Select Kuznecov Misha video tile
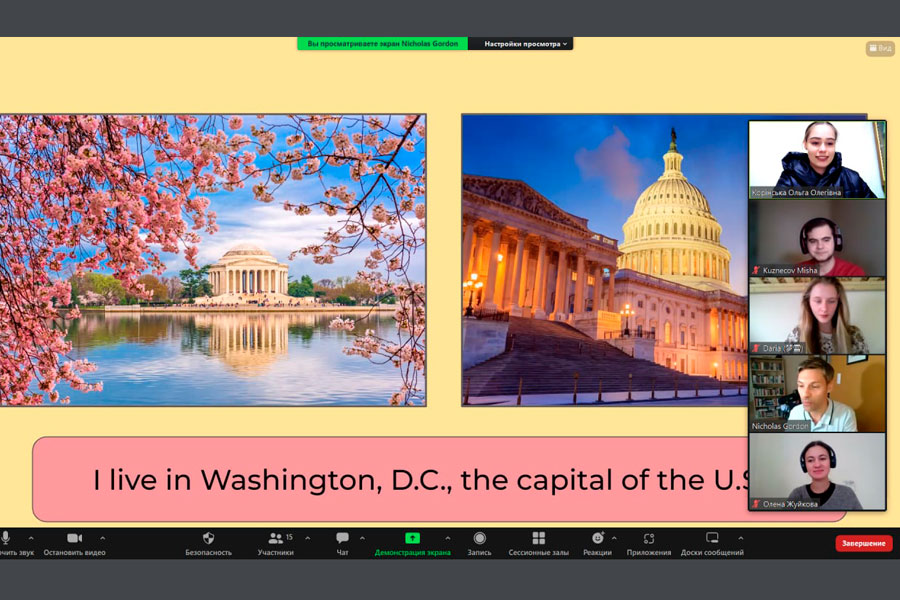The height and width of the screenshot is (600, 900). click(817, 238)
